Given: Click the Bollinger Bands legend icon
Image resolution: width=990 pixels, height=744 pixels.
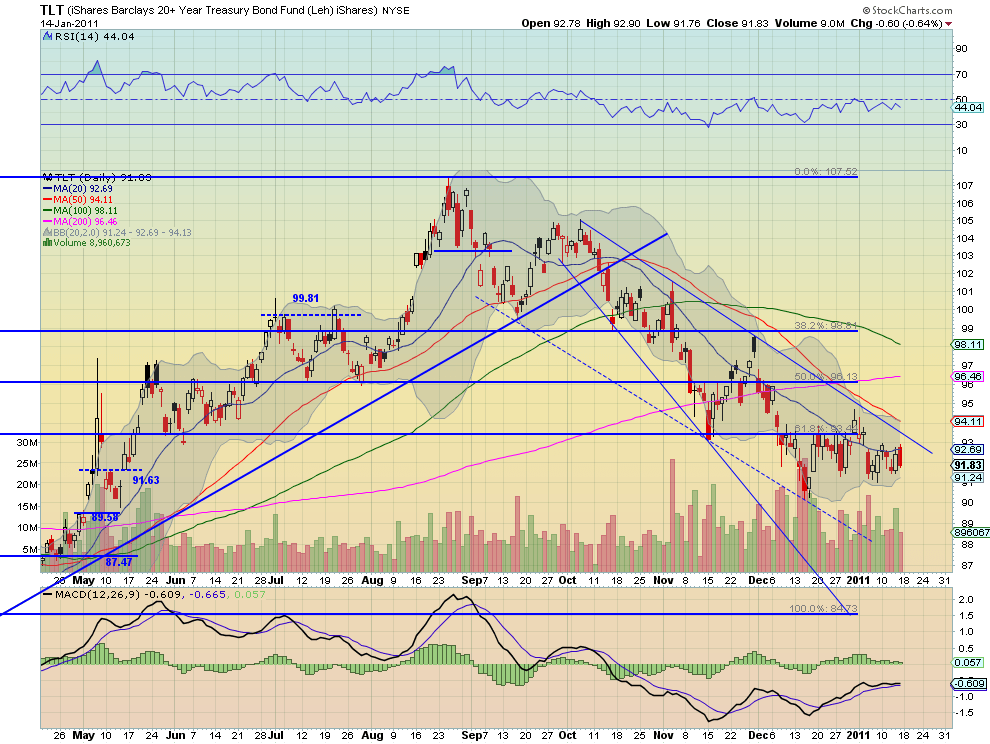Looking at the screenshot, I should 47,232.
